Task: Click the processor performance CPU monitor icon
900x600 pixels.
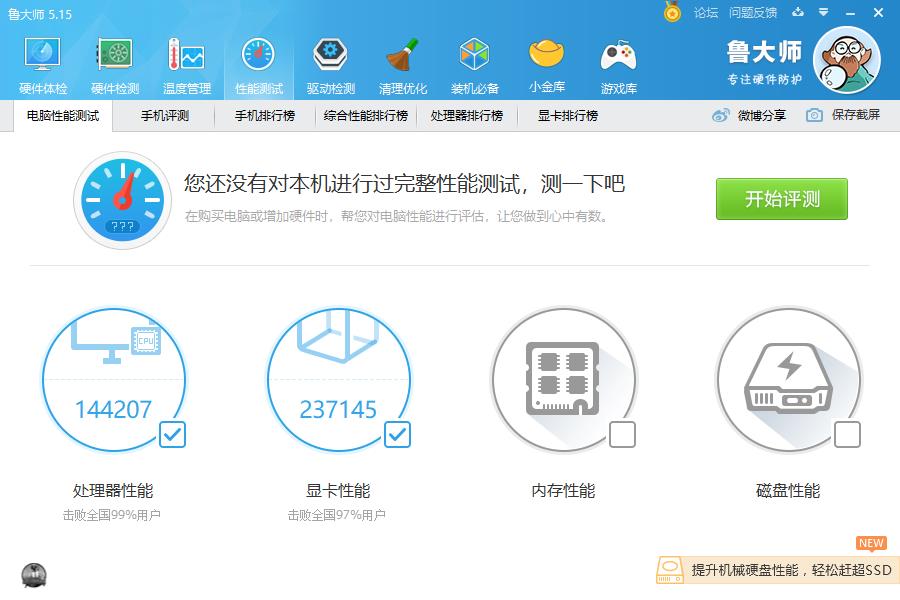Action: pos(115,344)
